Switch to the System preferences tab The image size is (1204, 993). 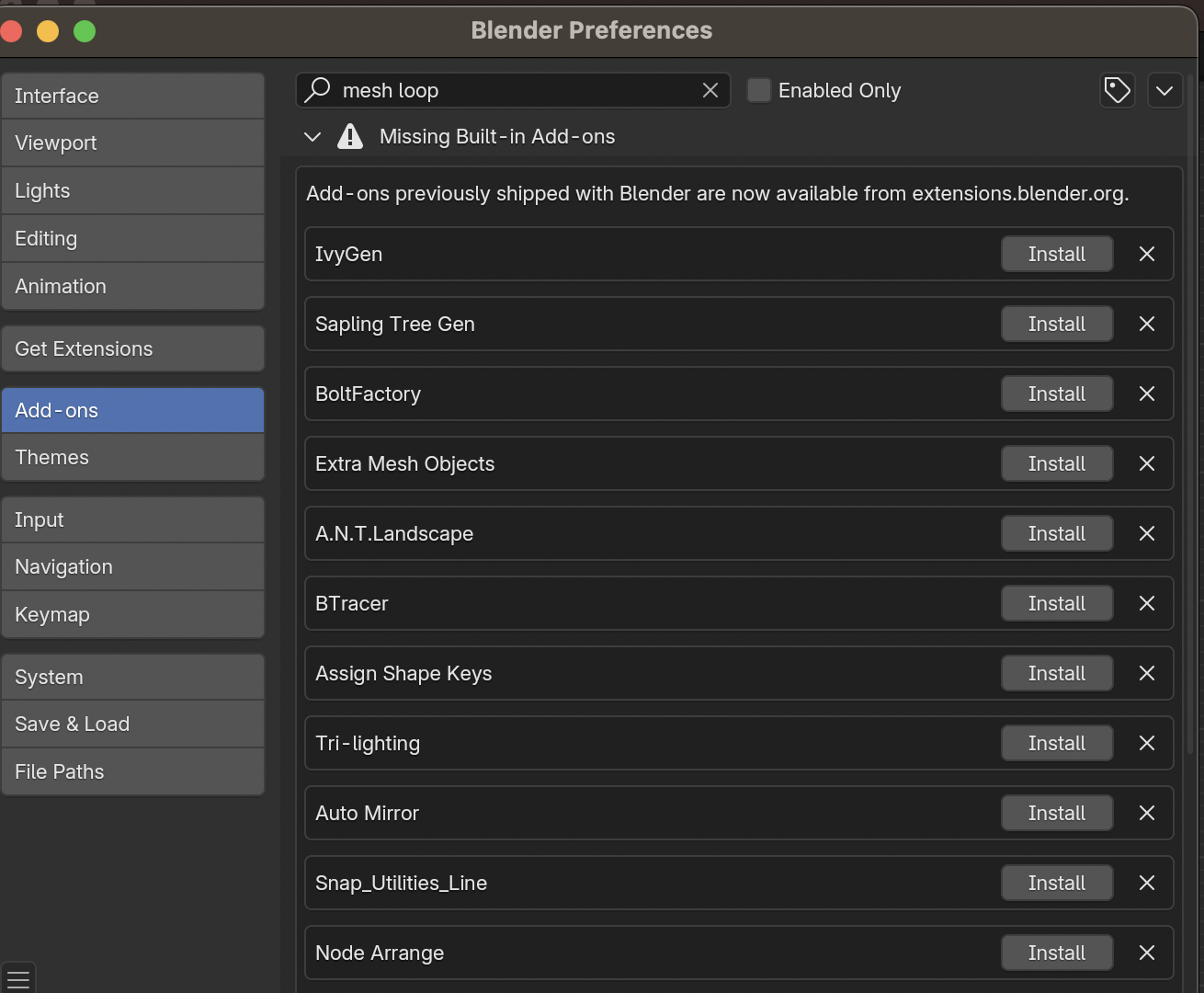132,677
